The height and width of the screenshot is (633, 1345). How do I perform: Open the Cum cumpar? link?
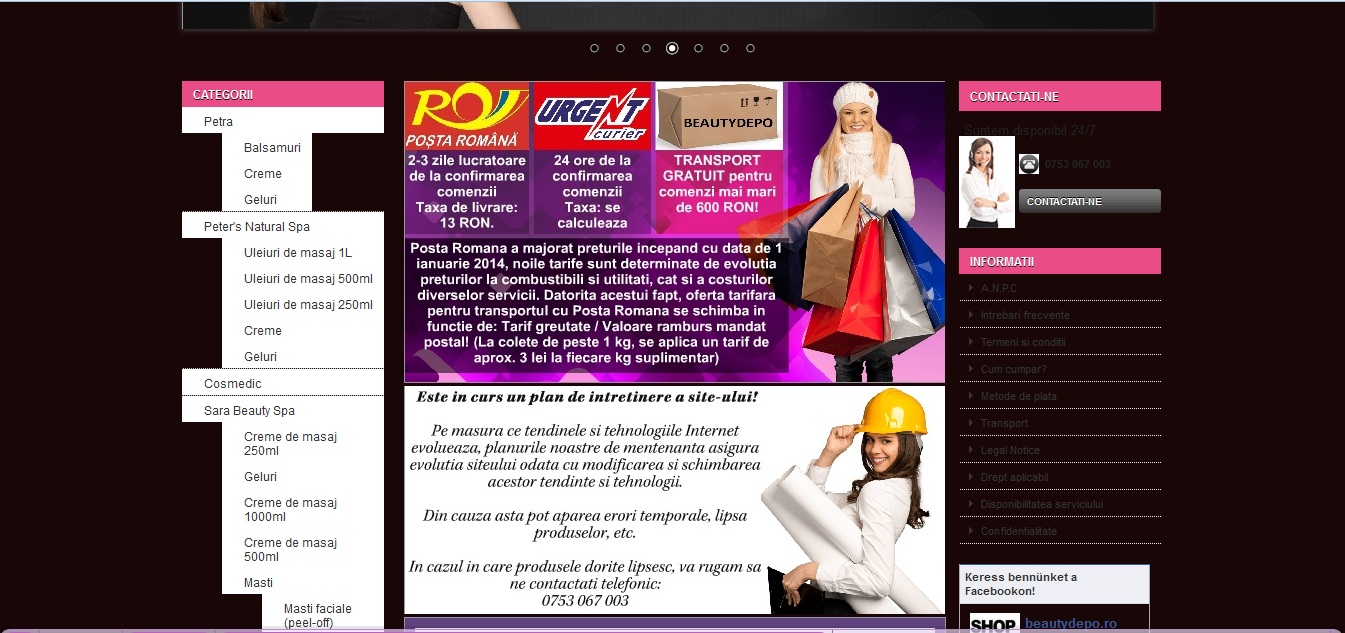[x=1013, y=369]
